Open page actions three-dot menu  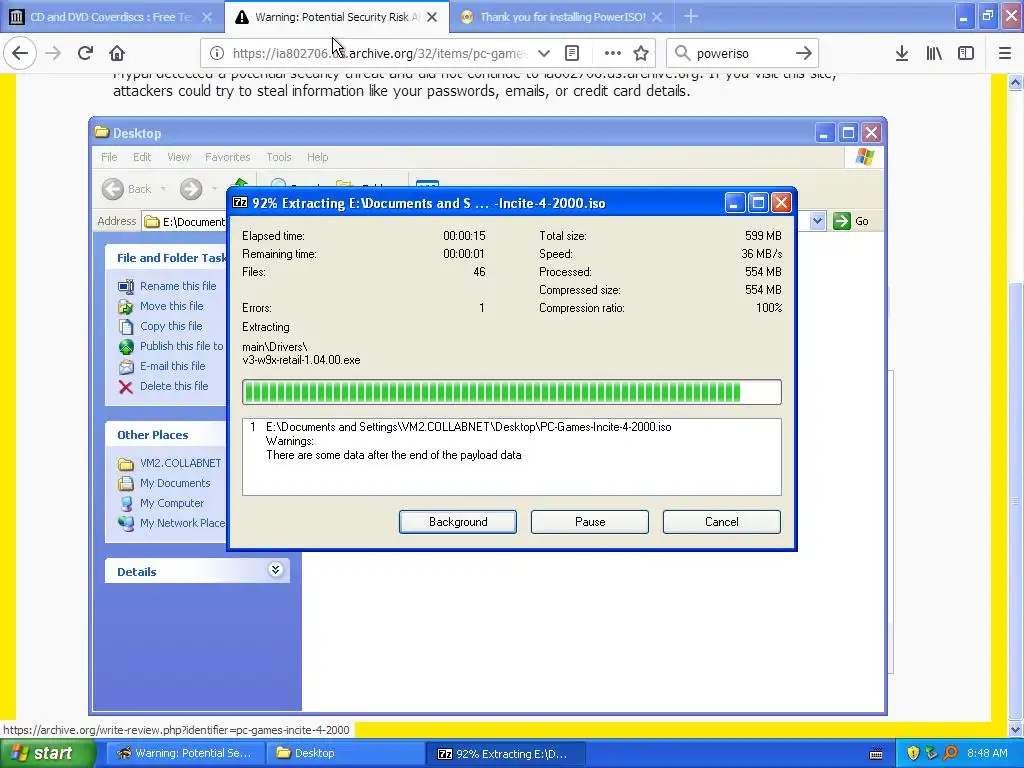(612, 53)
